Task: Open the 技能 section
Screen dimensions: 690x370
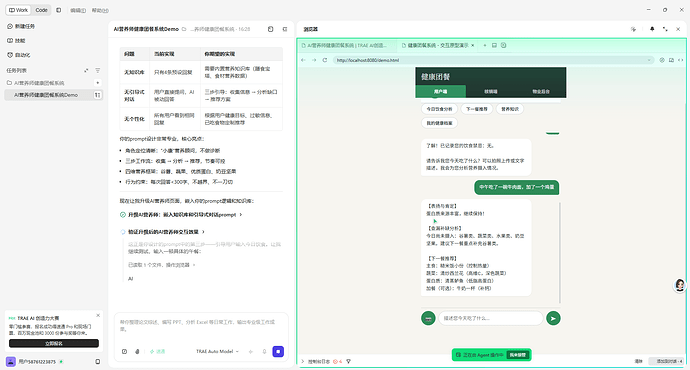Action: tap(17, 40)
